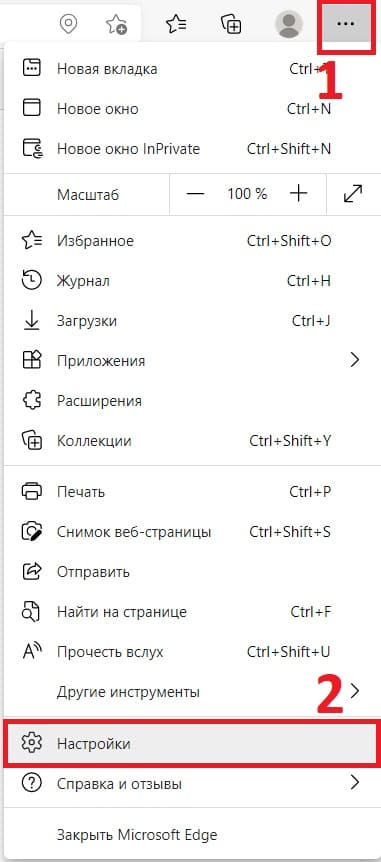
Task: Click the location pin icon
Action: point(68,24)
